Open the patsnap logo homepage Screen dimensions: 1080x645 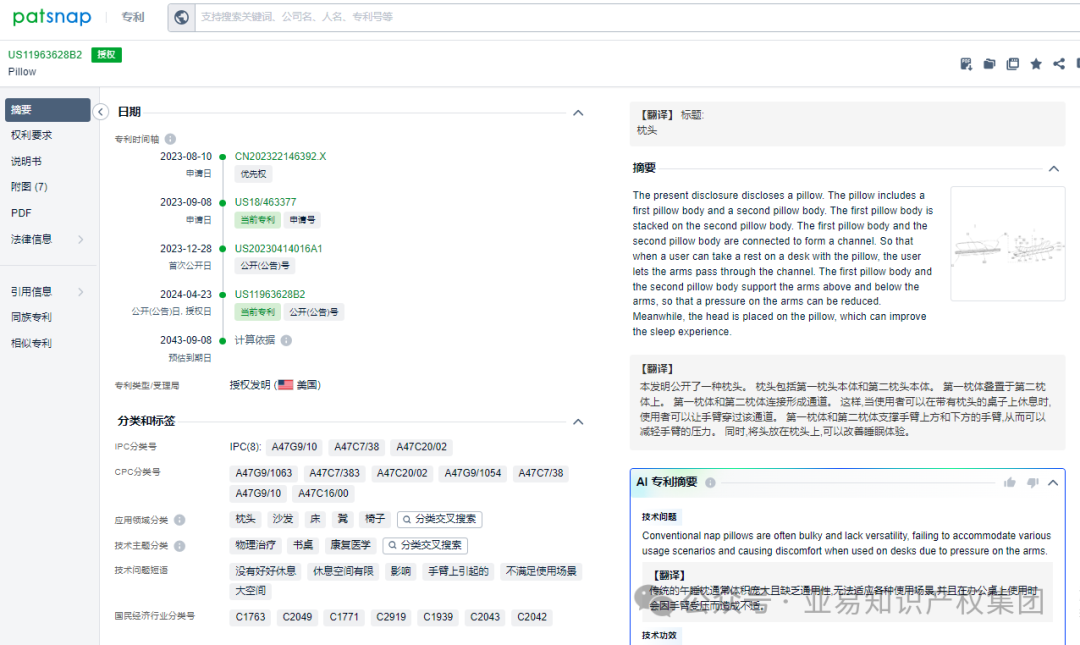pyautogui.click(x=51, y=16)
